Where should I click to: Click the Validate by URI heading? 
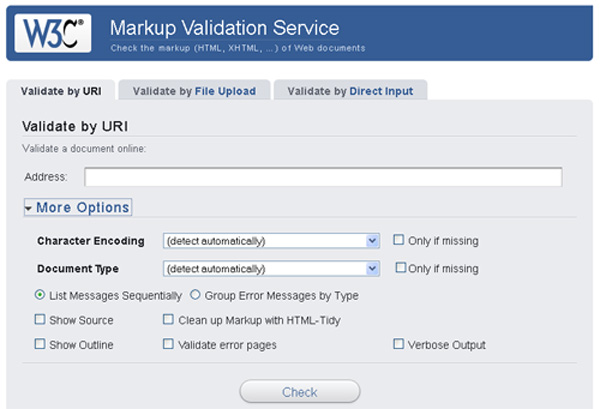click(x=75, y=126)
